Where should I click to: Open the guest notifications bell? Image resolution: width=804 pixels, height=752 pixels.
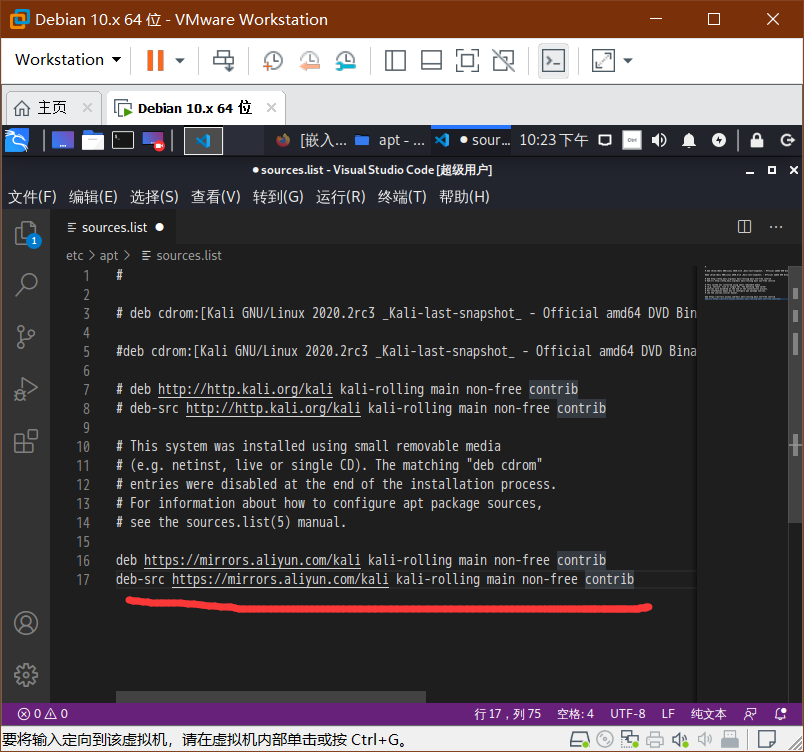(x=689, y=140)
